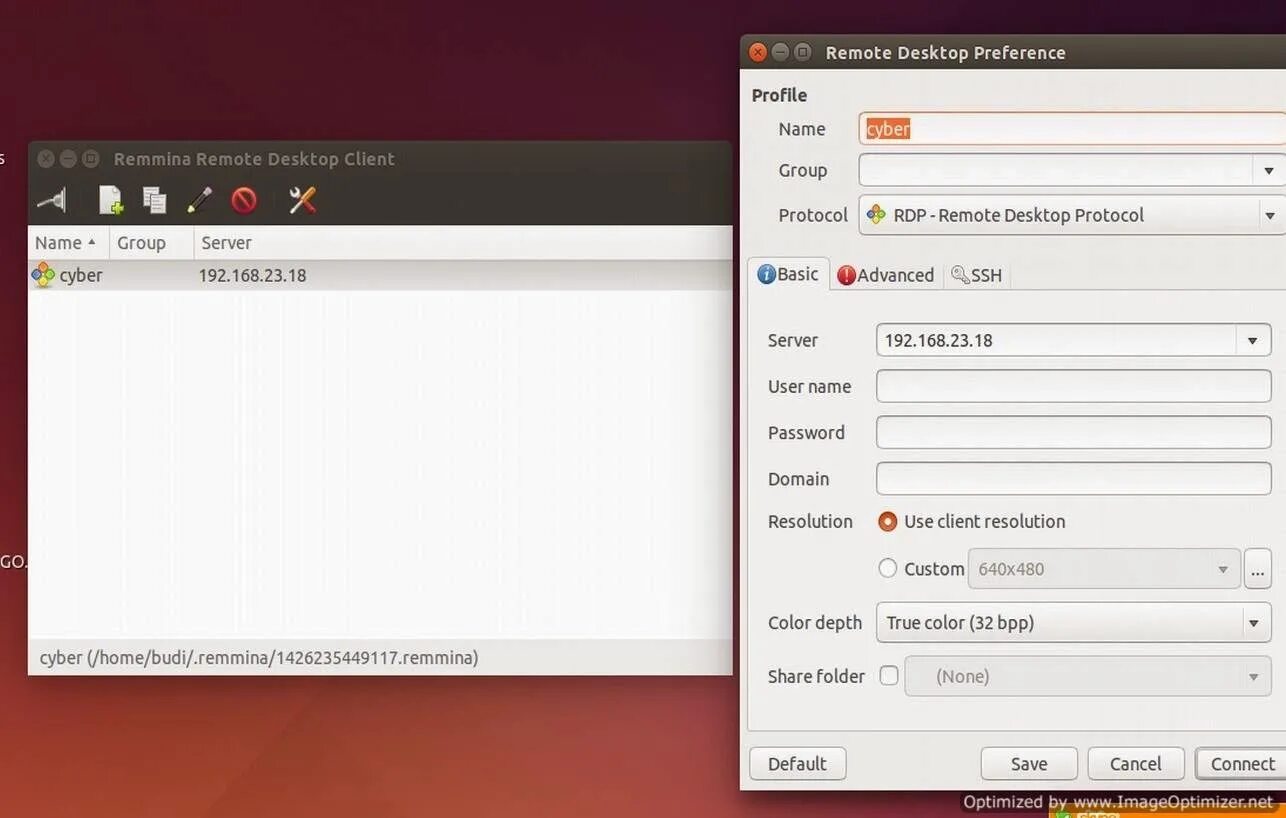Switch to the SSH tab
This screenshot has height=818, width=1286.
977,275
